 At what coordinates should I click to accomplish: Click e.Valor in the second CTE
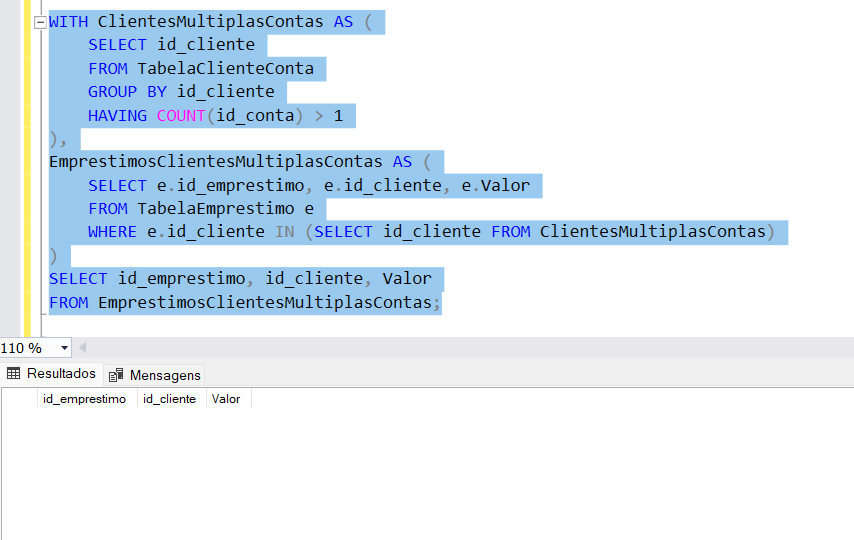tap(496, 185)
